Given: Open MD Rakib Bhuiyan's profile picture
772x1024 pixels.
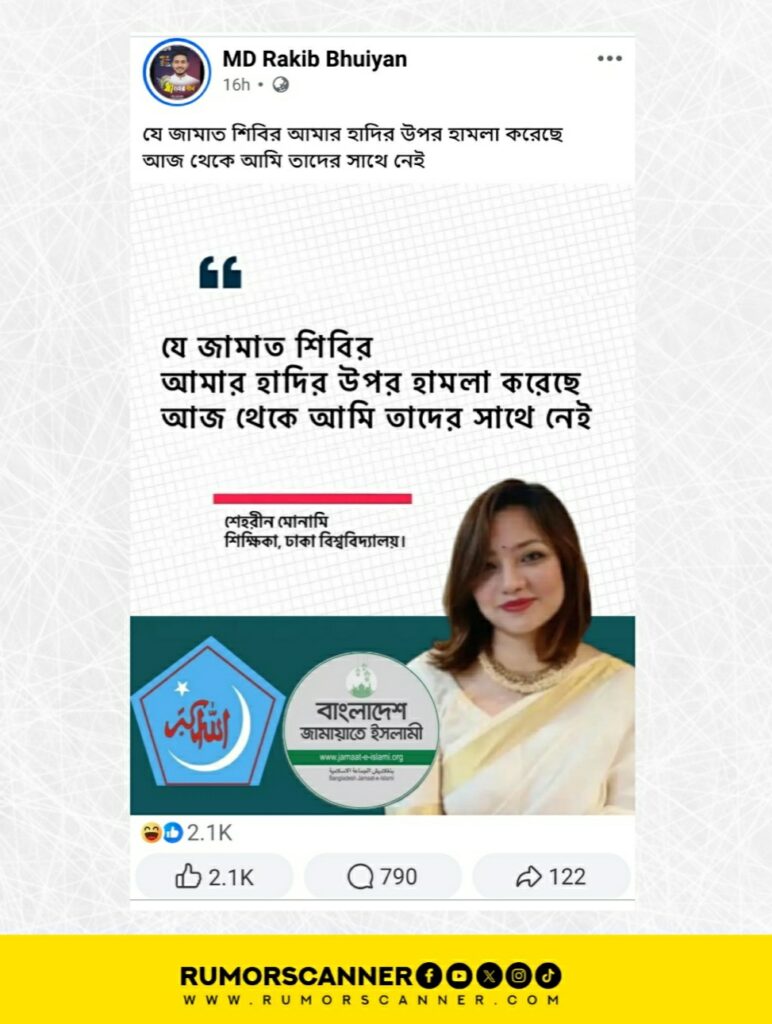Looking at the screenshot, I should coord(176,72).
